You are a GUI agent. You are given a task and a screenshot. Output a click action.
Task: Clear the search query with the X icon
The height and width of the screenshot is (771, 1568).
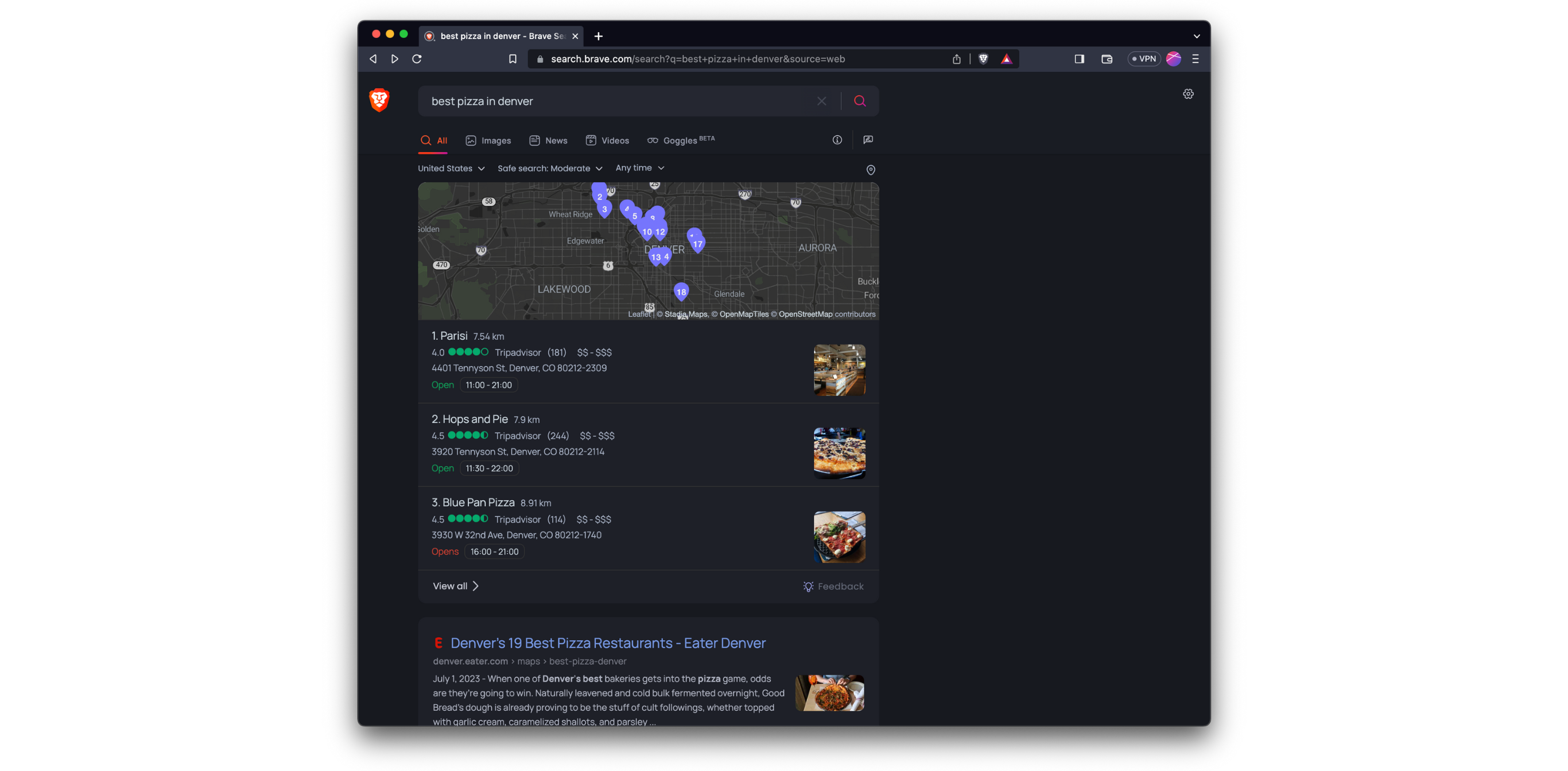pos(821,100)
